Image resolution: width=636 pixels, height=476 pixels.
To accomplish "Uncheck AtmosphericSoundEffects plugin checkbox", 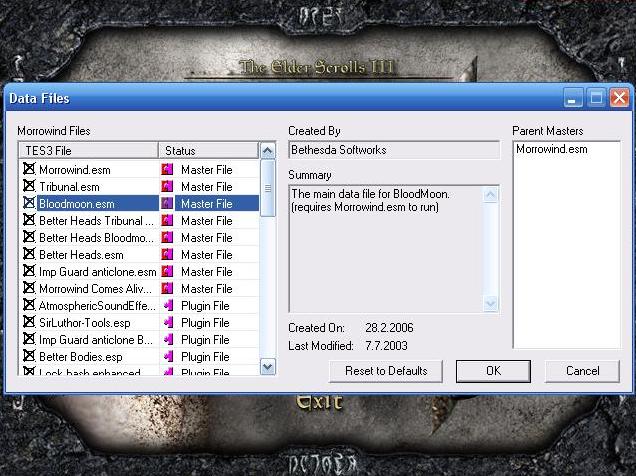I will coord(29,305).
